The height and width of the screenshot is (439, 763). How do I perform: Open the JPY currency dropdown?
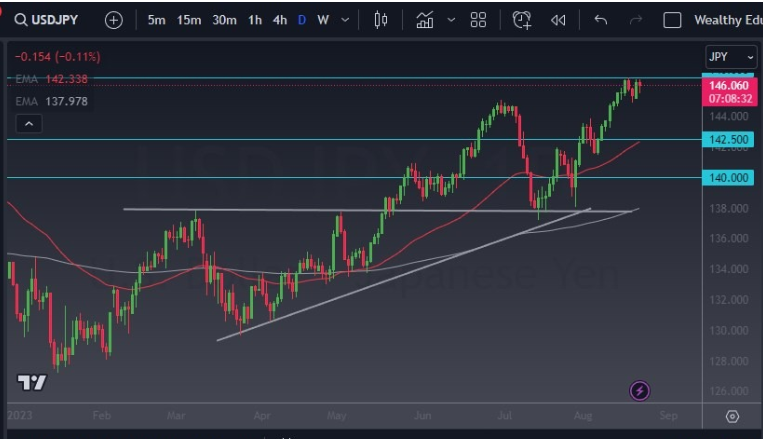pos(731,57)
